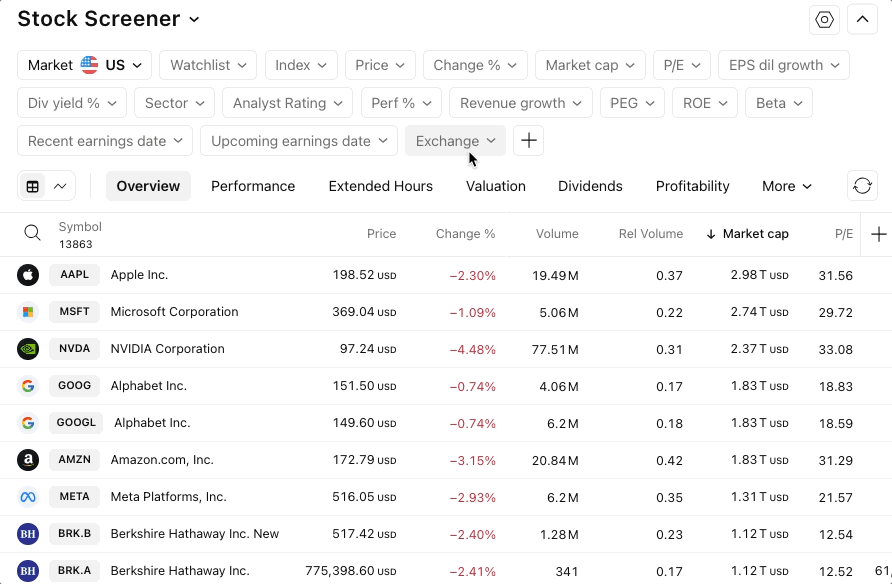Open the Exchange filter dropdown

455,140
